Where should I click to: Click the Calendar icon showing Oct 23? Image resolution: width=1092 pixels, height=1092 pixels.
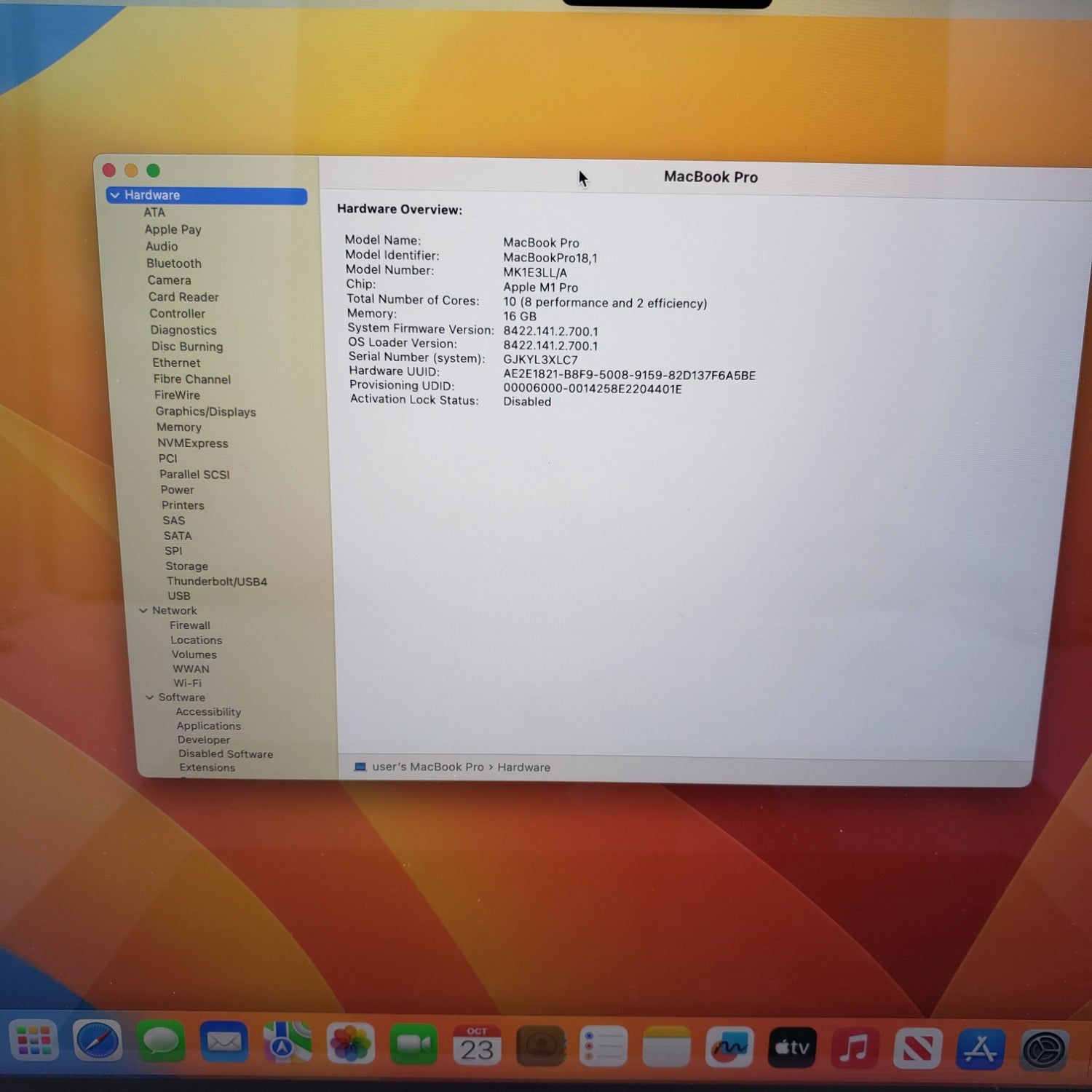(477, 1046)
